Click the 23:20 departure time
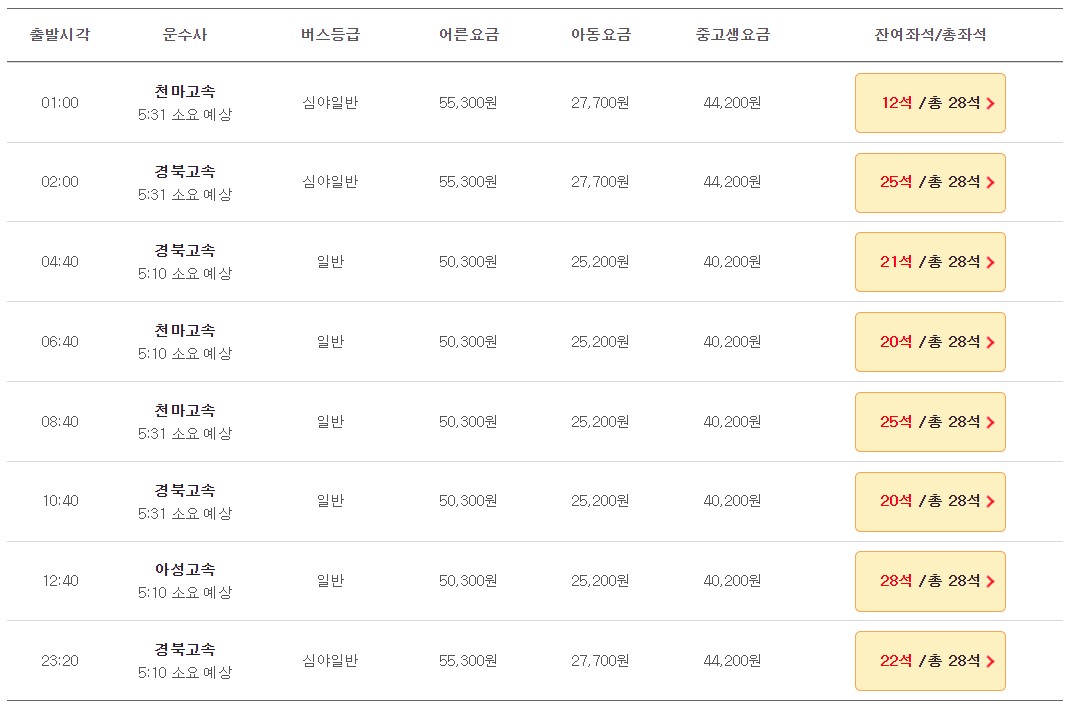The image size is (1071, 708). coord(59,661)
